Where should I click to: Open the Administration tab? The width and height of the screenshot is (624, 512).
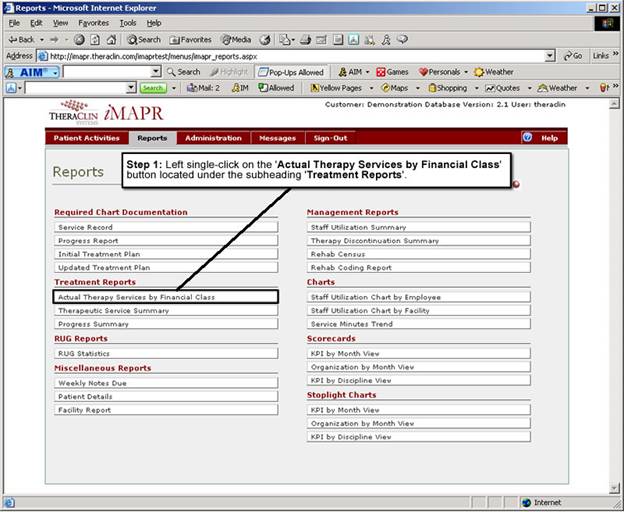click(x=213, y=138)
